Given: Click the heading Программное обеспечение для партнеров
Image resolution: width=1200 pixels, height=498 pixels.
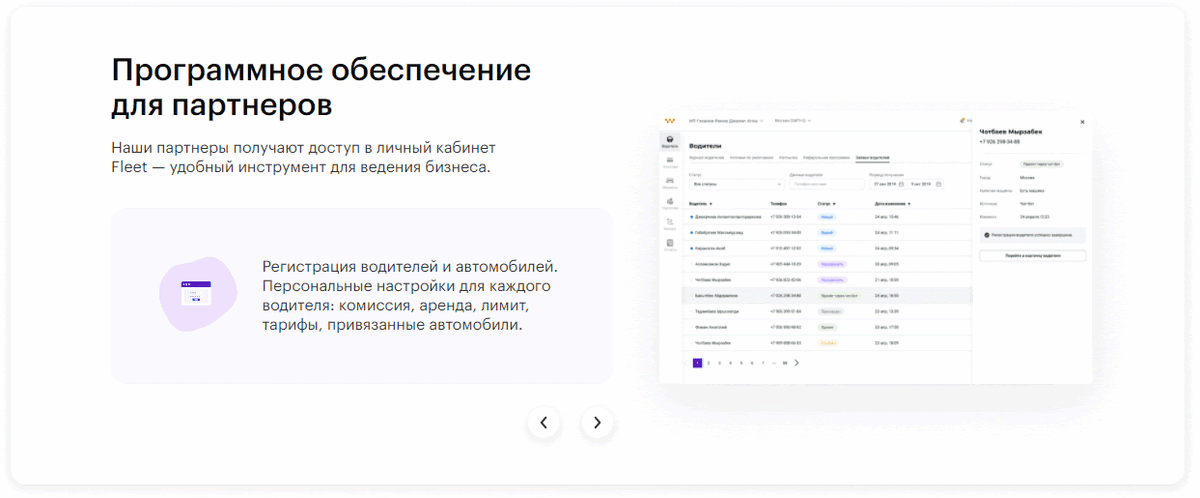Looking at the screenshot, I should pos(321,87).
